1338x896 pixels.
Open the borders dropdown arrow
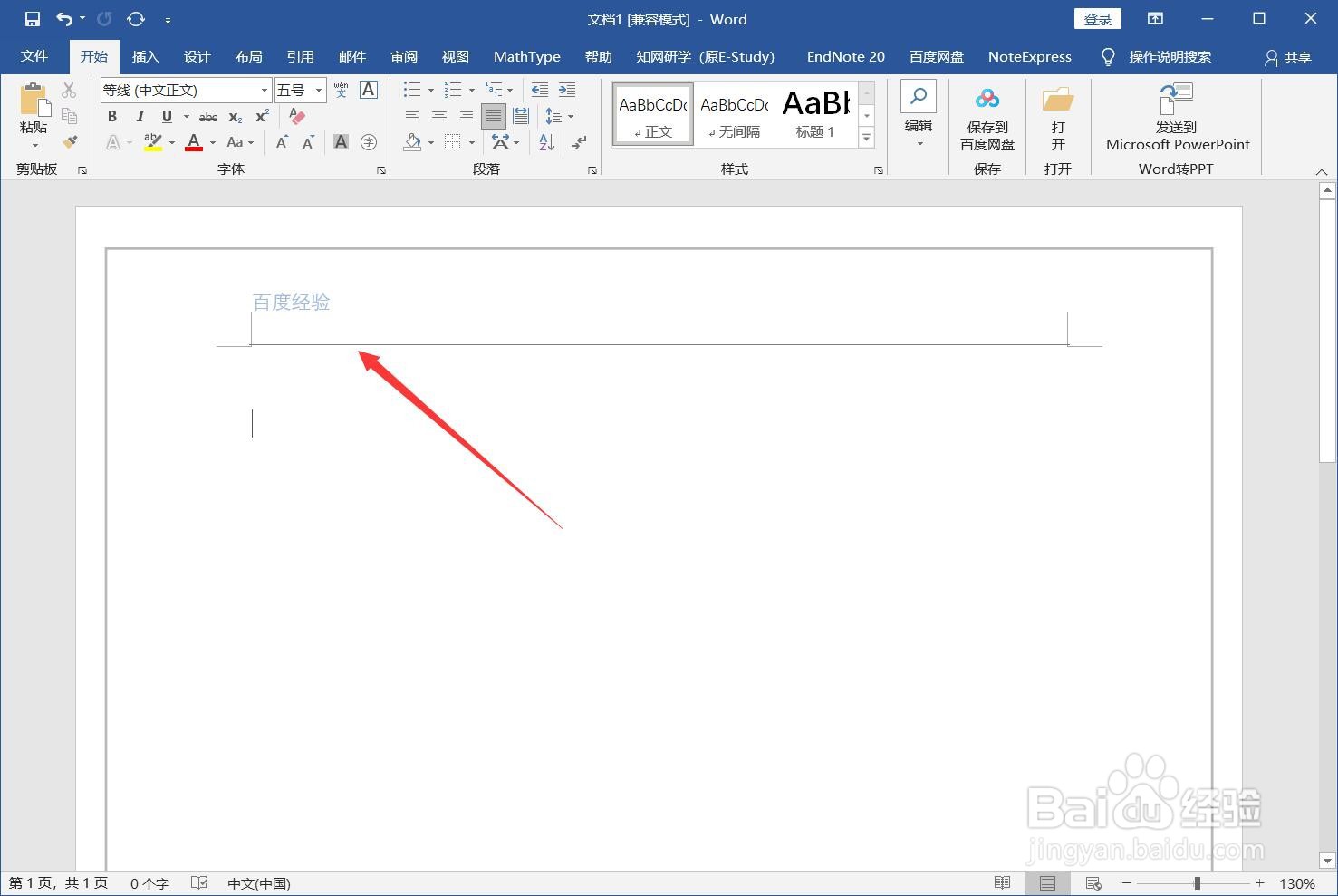click(x=472, y=142)
